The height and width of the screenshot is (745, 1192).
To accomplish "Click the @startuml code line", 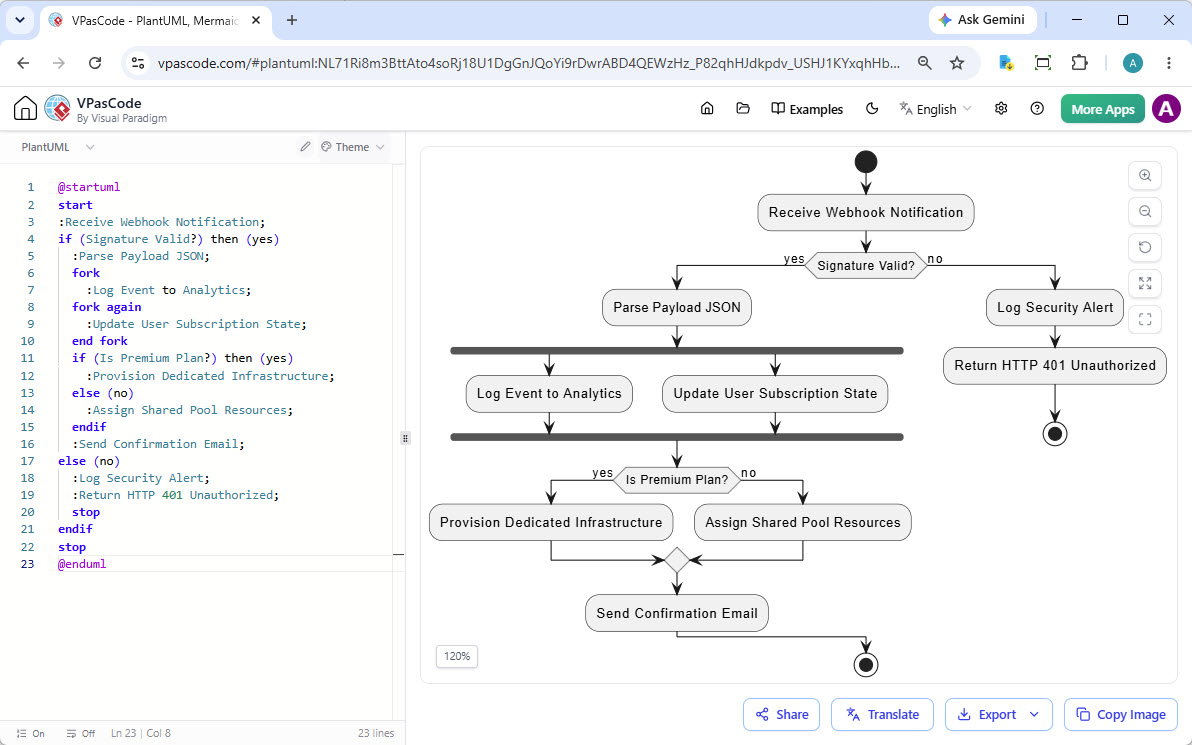I will pyautogui.click(x=89, y=187).
